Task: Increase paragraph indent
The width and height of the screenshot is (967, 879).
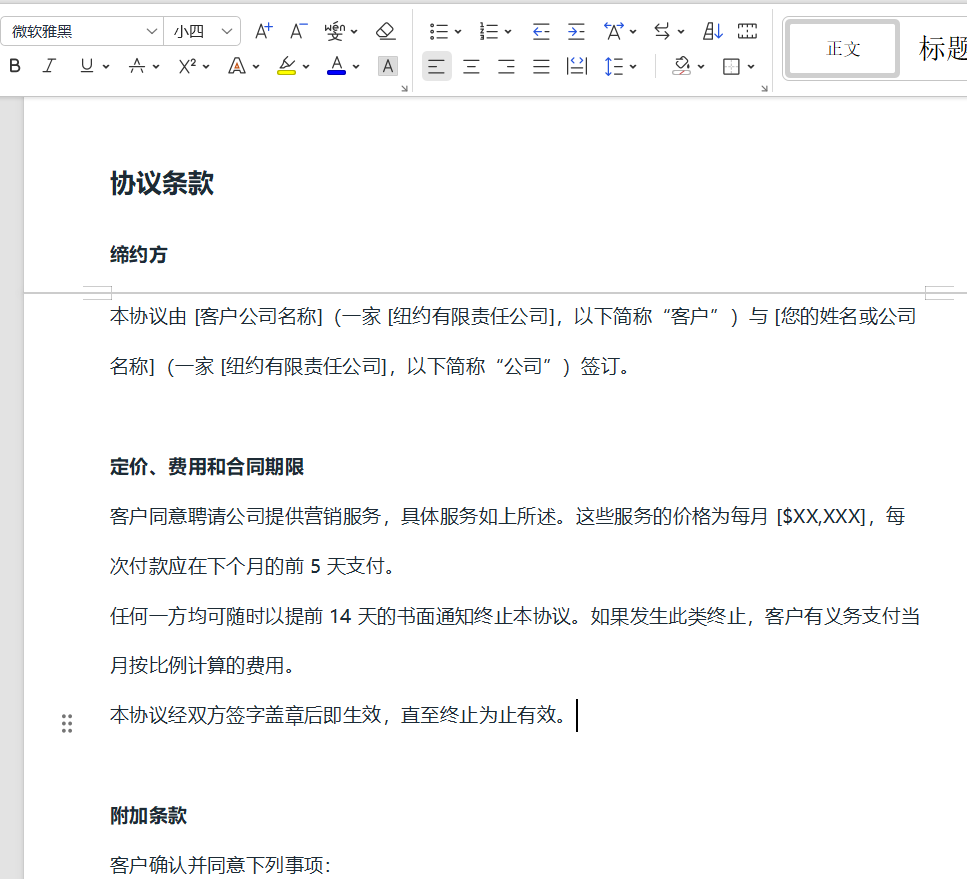Action: click(576, 31)
